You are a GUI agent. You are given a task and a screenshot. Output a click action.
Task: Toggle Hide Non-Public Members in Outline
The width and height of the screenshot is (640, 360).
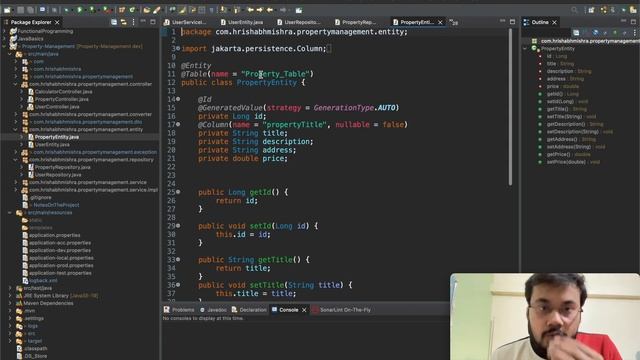tap(615, 33)
